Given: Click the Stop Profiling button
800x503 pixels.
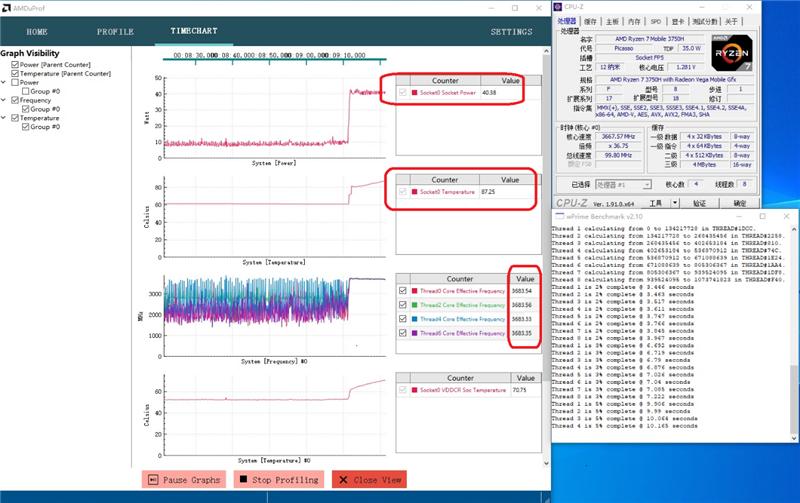Looking at the screenshot, I should pyautogui.click(x=278, y=480).
